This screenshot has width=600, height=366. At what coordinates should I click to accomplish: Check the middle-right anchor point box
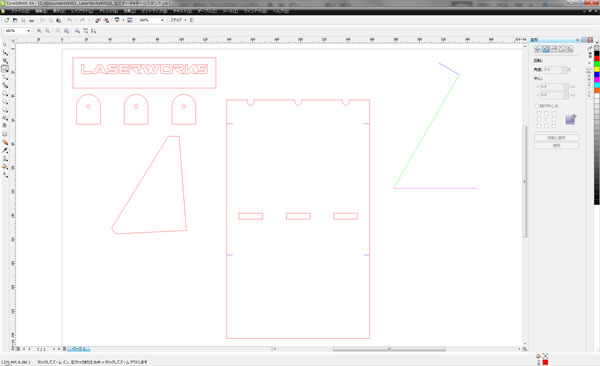(x=554, y=120)
